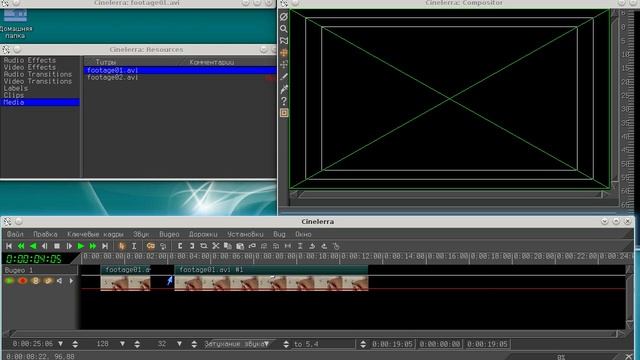Viewport: 640px width, 360px height.
Task: Click the fit autos to display icon
Action: point(300,246)
